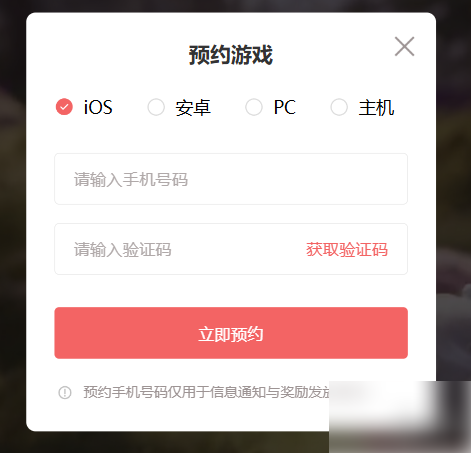
Task: Request a code via the 获取验证码 link
Action: [x=347, y=249]
